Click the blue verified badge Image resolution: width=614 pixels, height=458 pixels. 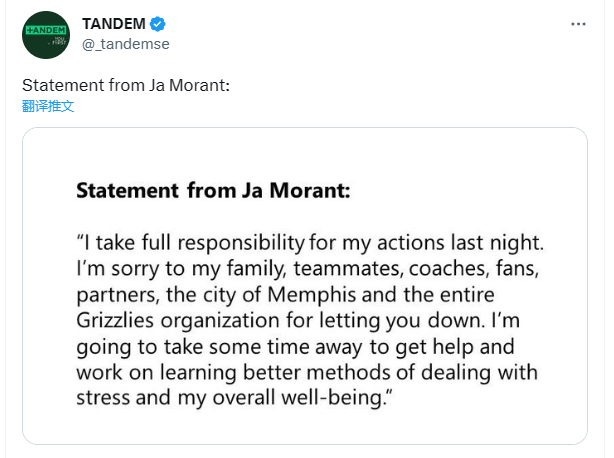158,24
